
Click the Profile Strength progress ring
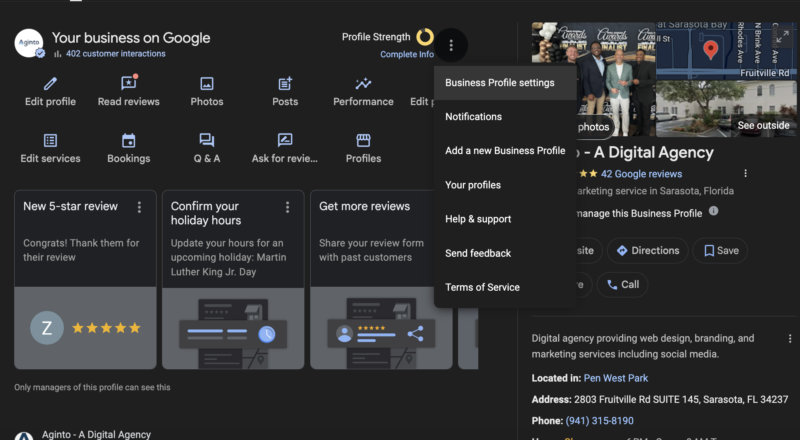click(424, 37)
